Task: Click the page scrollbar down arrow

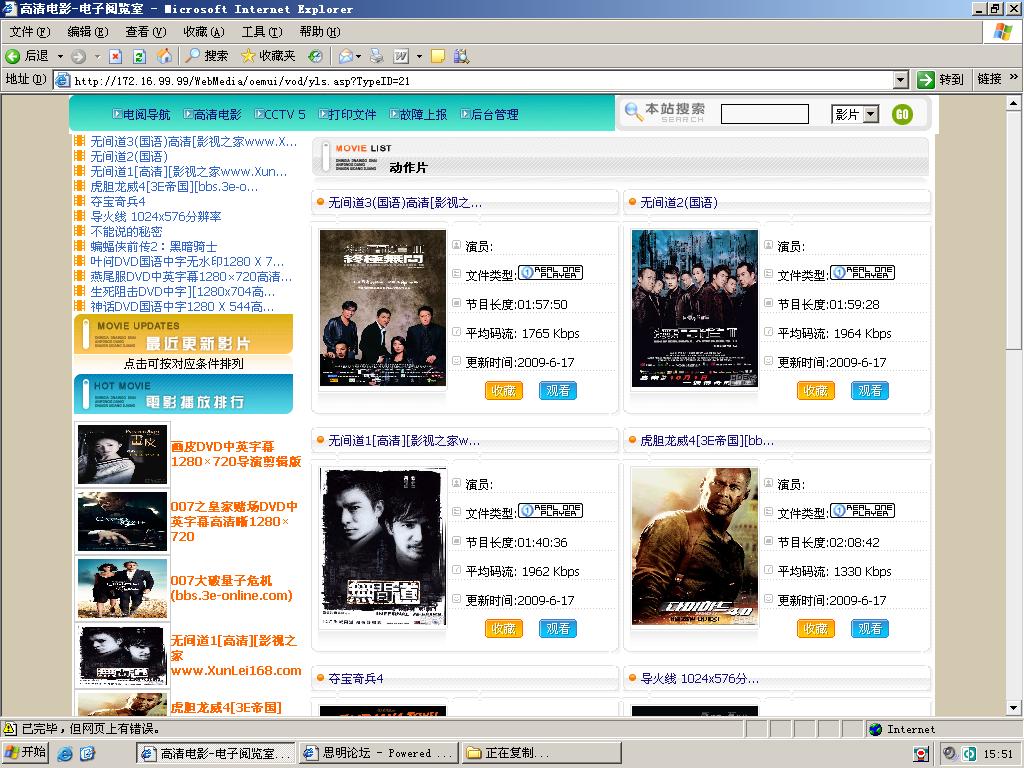Action: (1013, 707)
